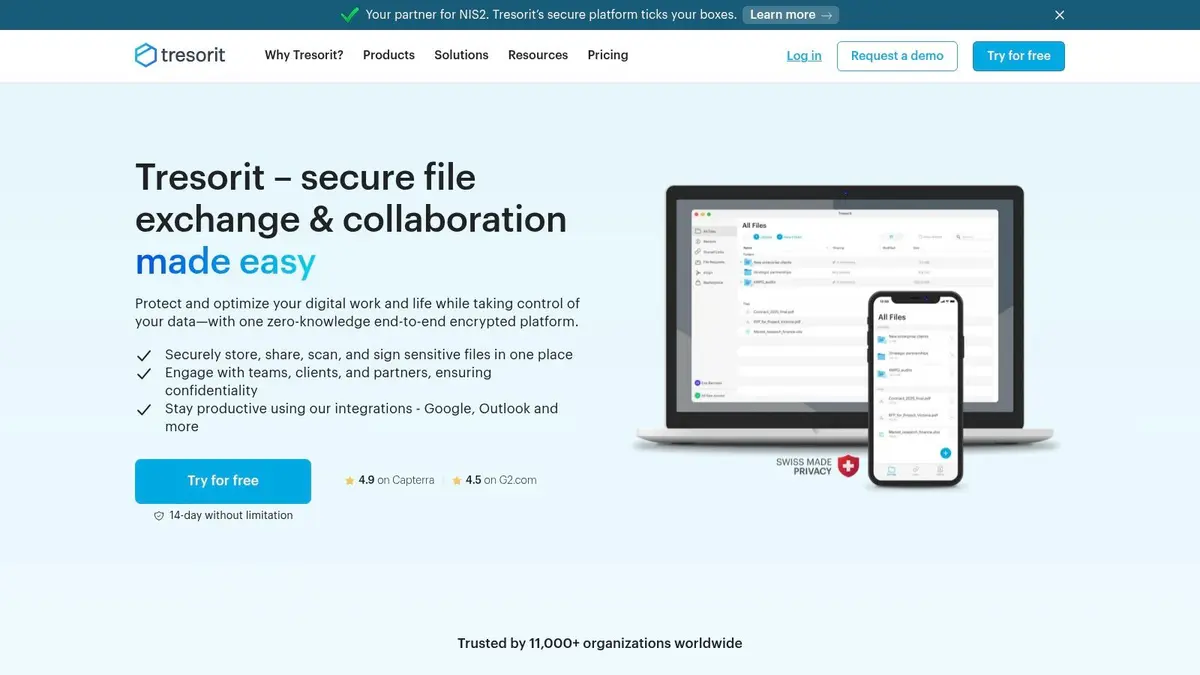Image resolution: width=1200 pixels, height=675 pixels.
Task: Click the Learn more button in the banner
Action: pyautogui.click(x=791, y=15)
